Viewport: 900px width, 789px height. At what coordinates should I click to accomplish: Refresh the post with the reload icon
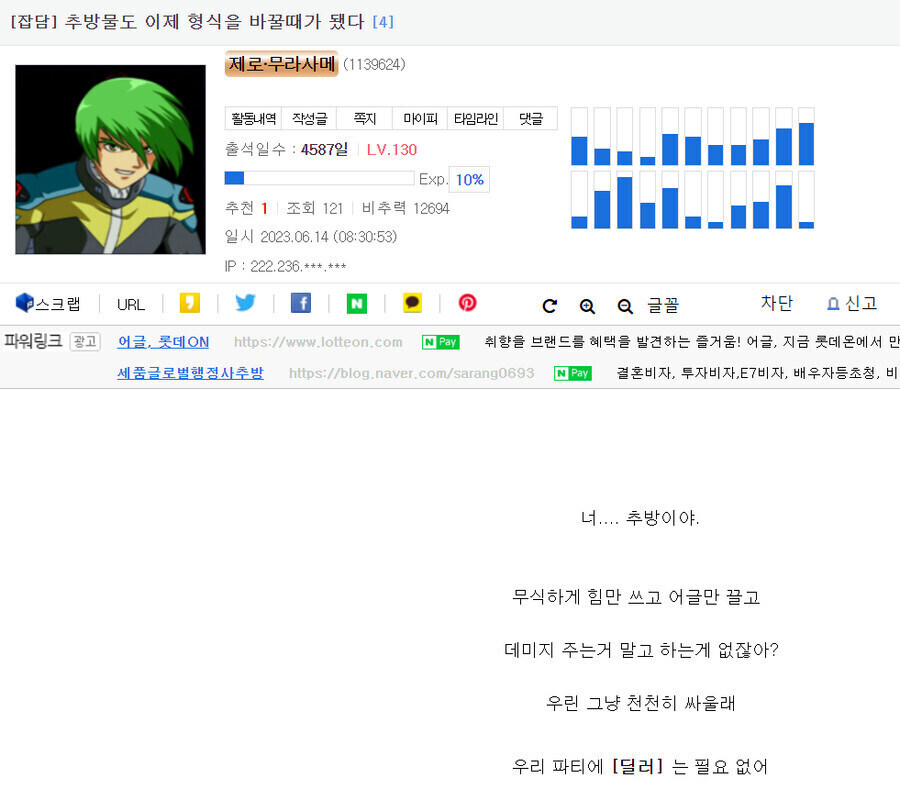[549, 303]
